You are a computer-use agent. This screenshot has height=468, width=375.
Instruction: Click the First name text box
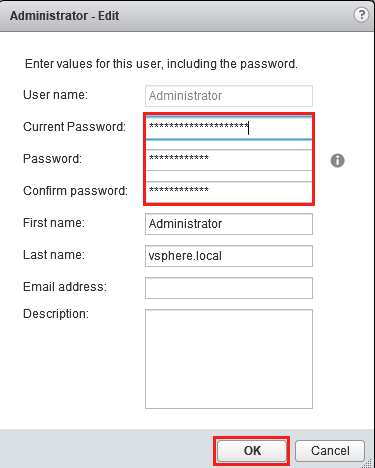click(x=229, y=224)
